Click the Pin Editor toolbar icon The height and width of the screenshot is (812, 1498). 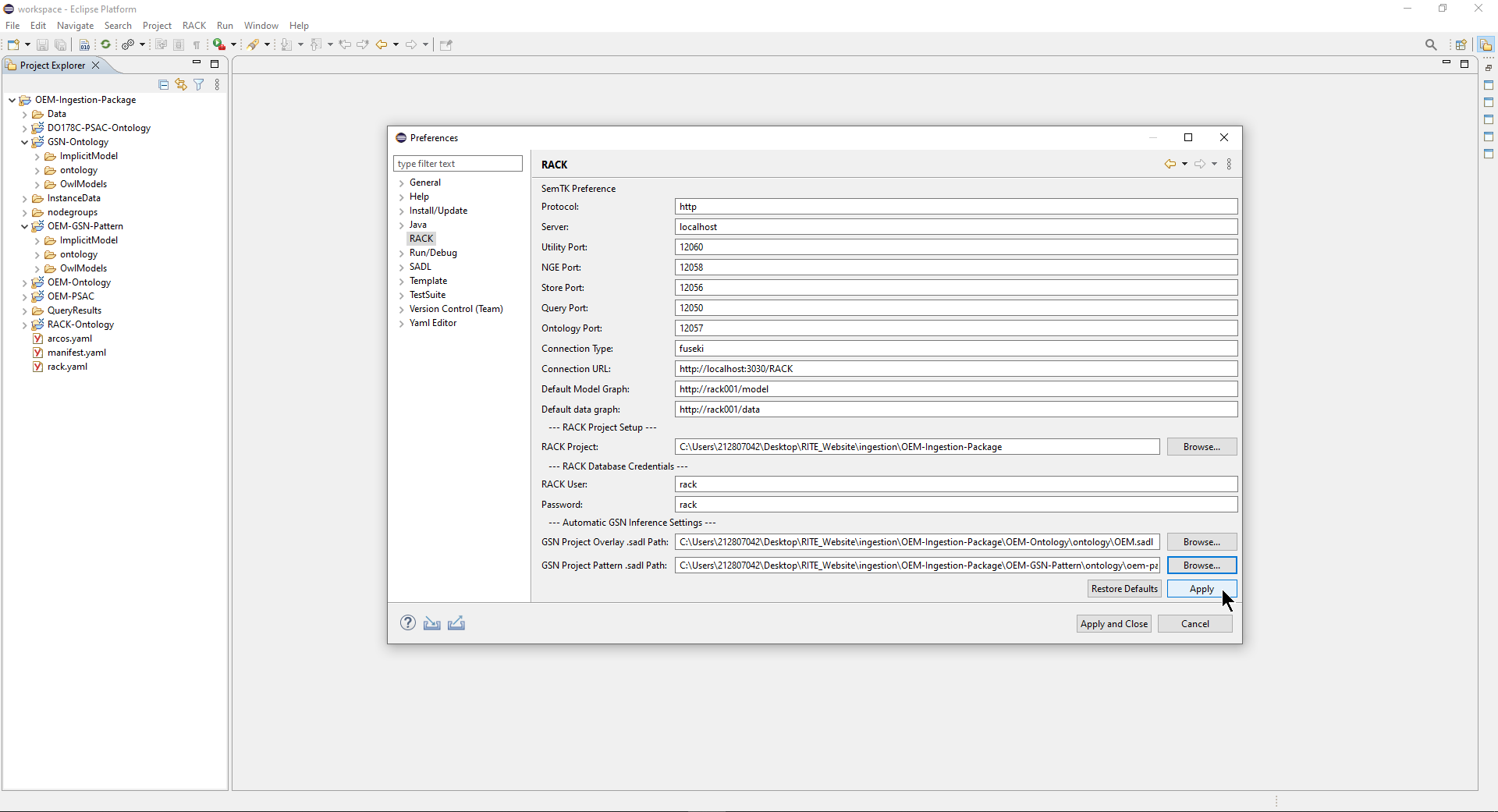coord(446,44)
